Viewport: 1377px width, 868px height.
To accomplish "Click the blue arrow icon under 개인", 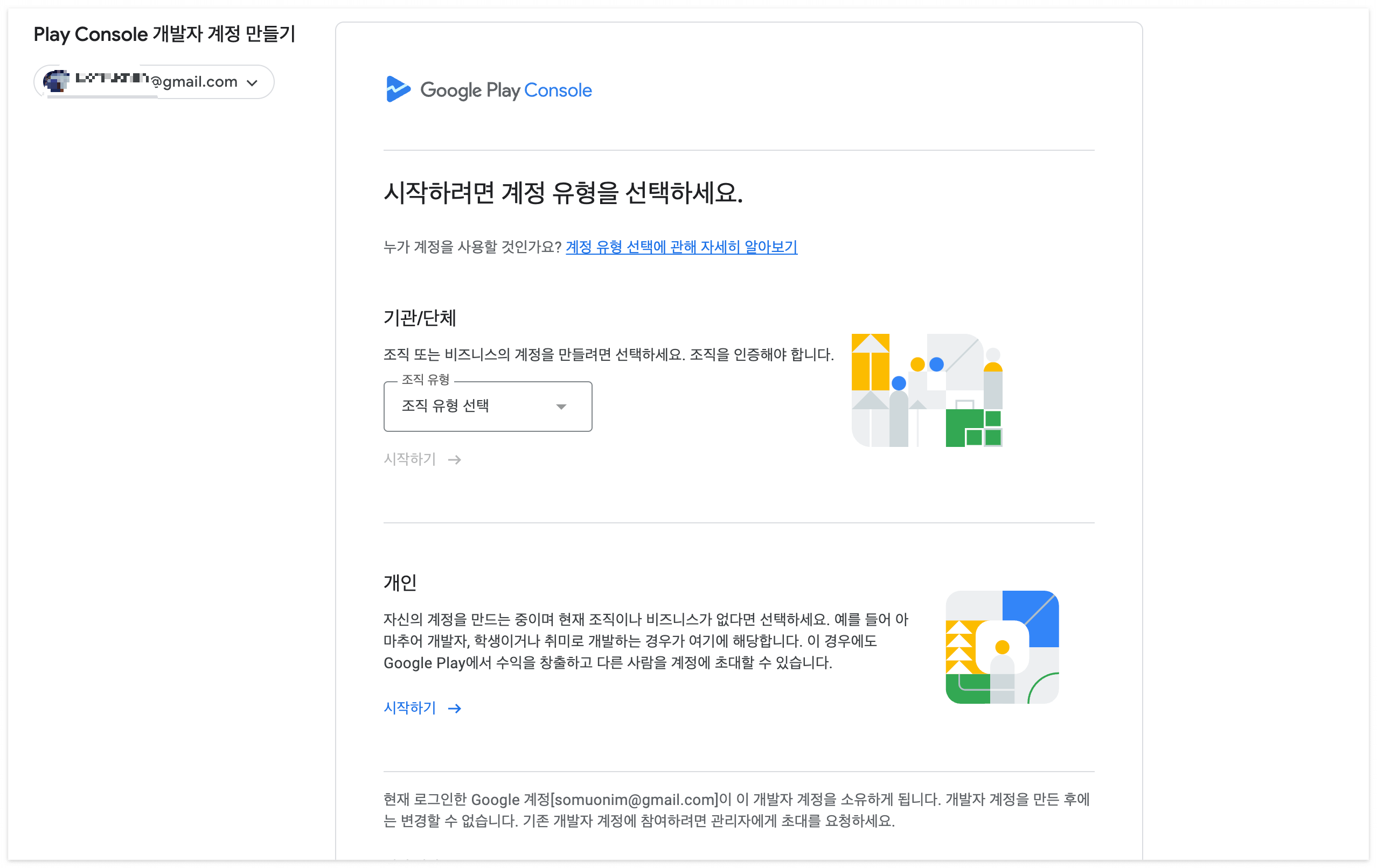I will [x=455, y=709].
